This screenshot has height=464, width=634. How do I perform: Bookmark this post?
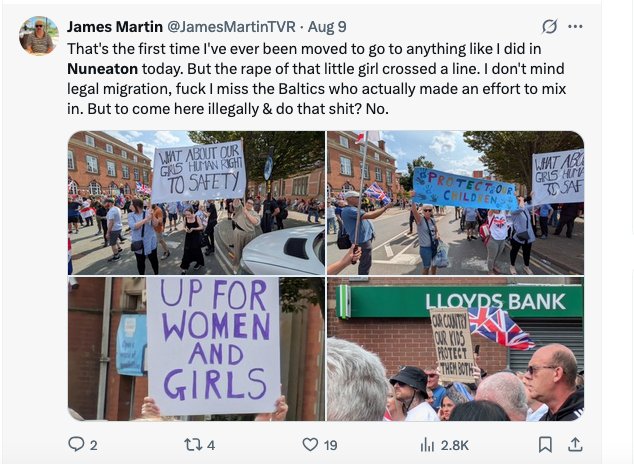tap(545, 444)
